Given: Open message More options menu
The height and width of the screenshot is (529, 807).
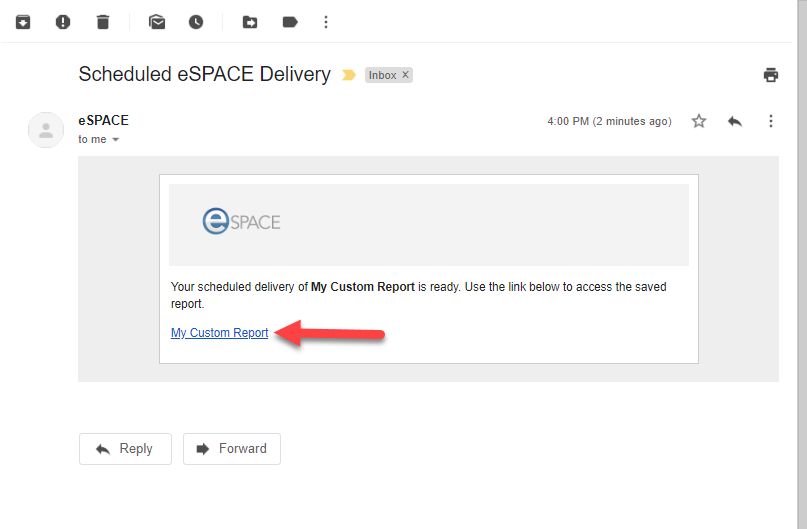Looking at the screenshot, I should [x=770, y=121].
